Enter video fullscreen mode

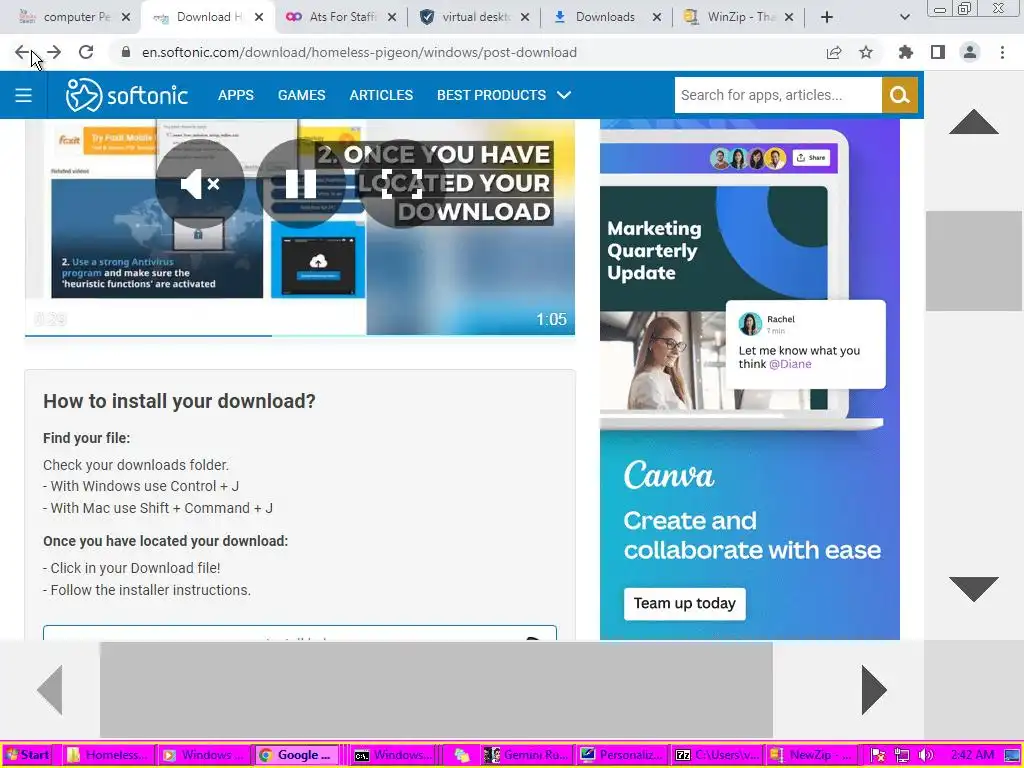(402, 184)
